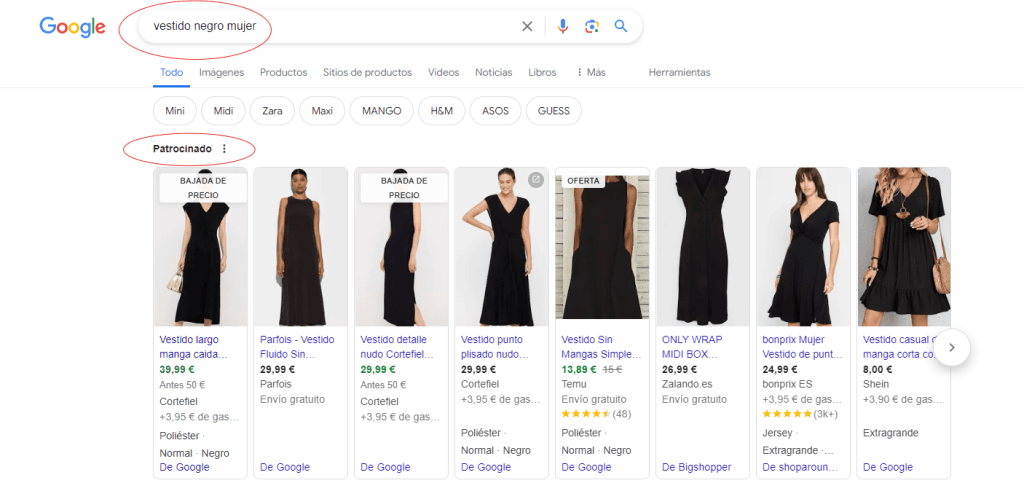Click the Zalando wrap dress thumbnail
The height and width of the screenshot is (491, 1024).
(703, 247)
